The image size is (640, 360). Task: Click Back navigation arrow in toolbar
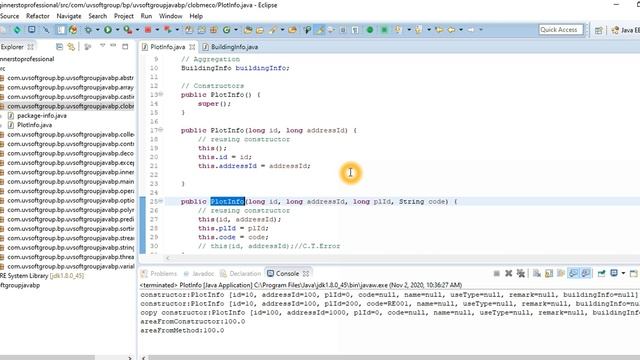point(451,29)
